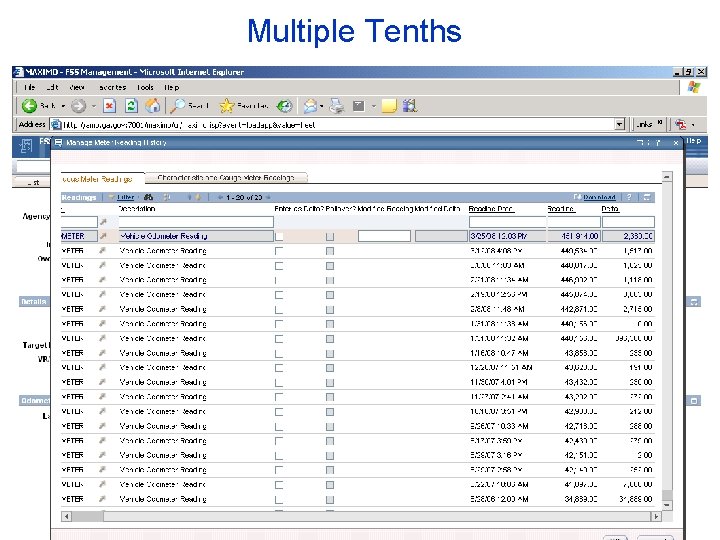This screenshot has width=720, height=540.
Task: Click the Filter link in Readings bar
Action: (125, 197)
